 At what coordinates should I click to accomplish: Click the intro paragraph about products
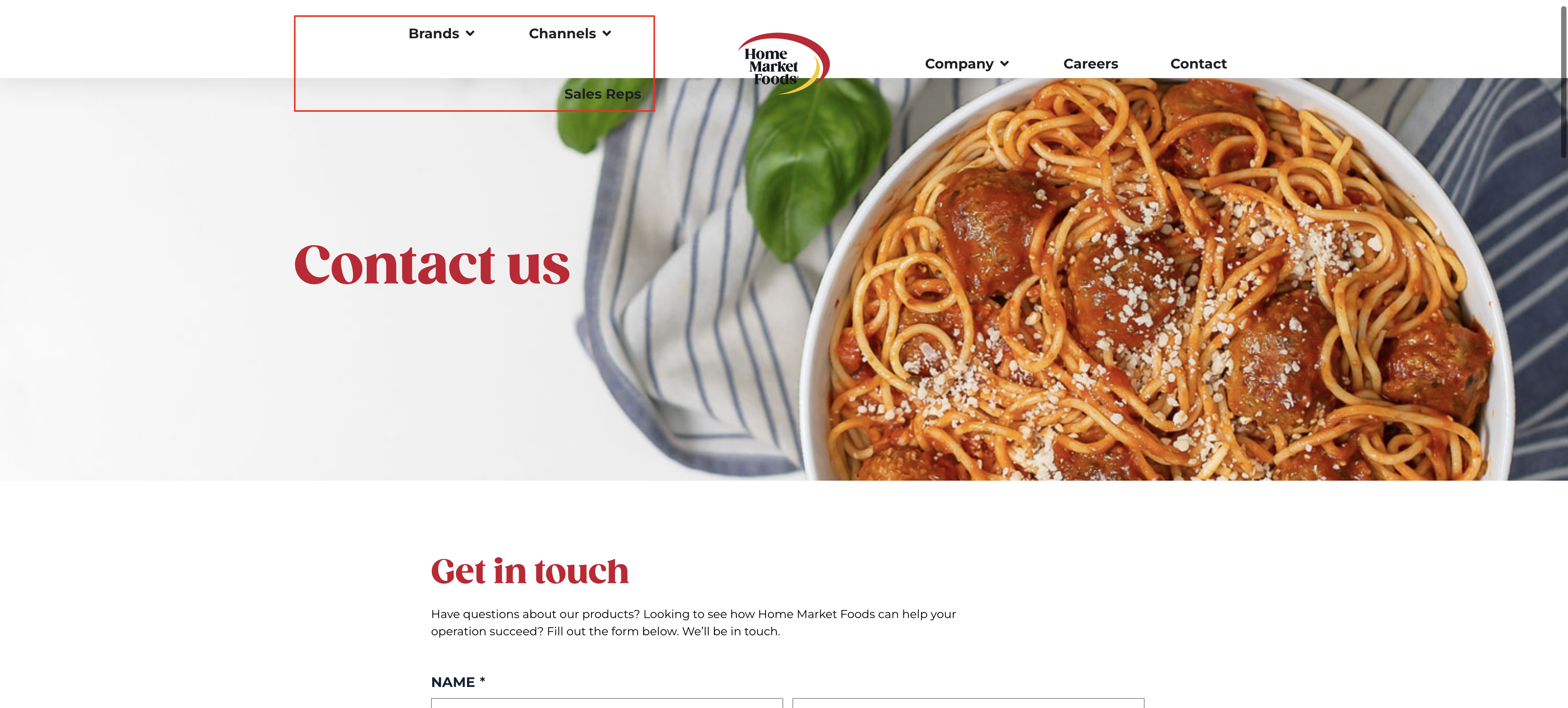pyautogui.click(x=693, y=622)
